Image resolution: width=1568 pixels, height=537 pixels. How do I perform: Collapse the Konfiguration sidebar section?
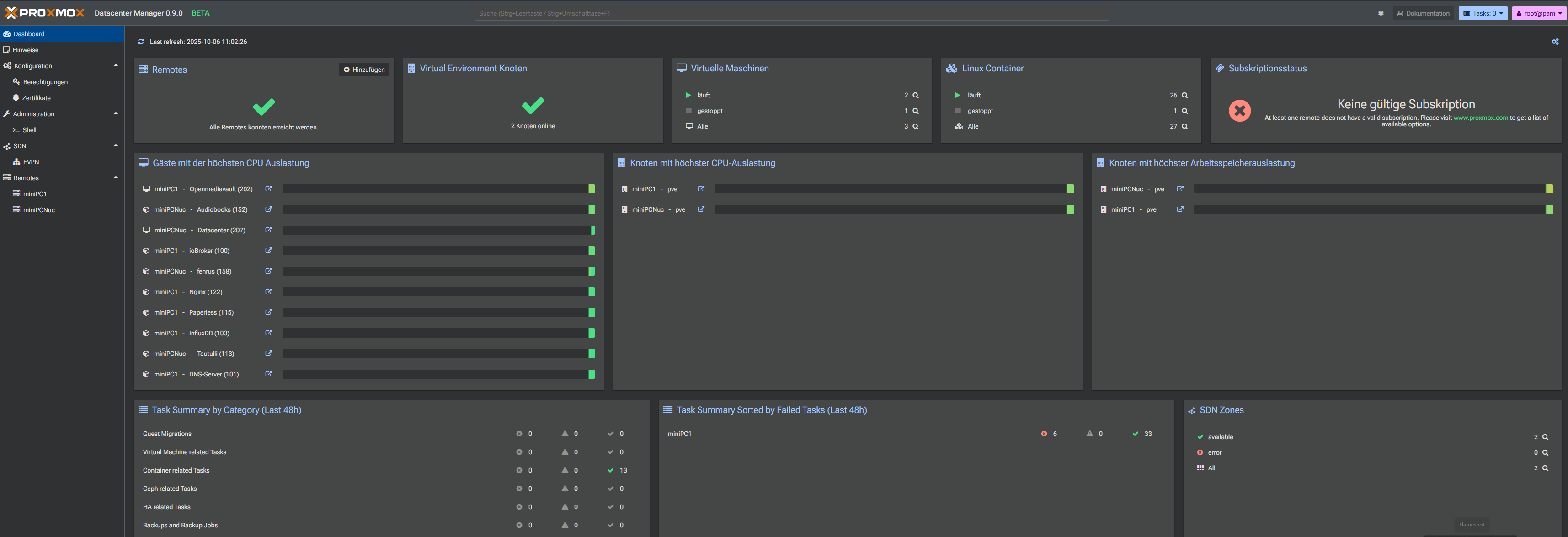pyautogui.click(x=116, y=66)
